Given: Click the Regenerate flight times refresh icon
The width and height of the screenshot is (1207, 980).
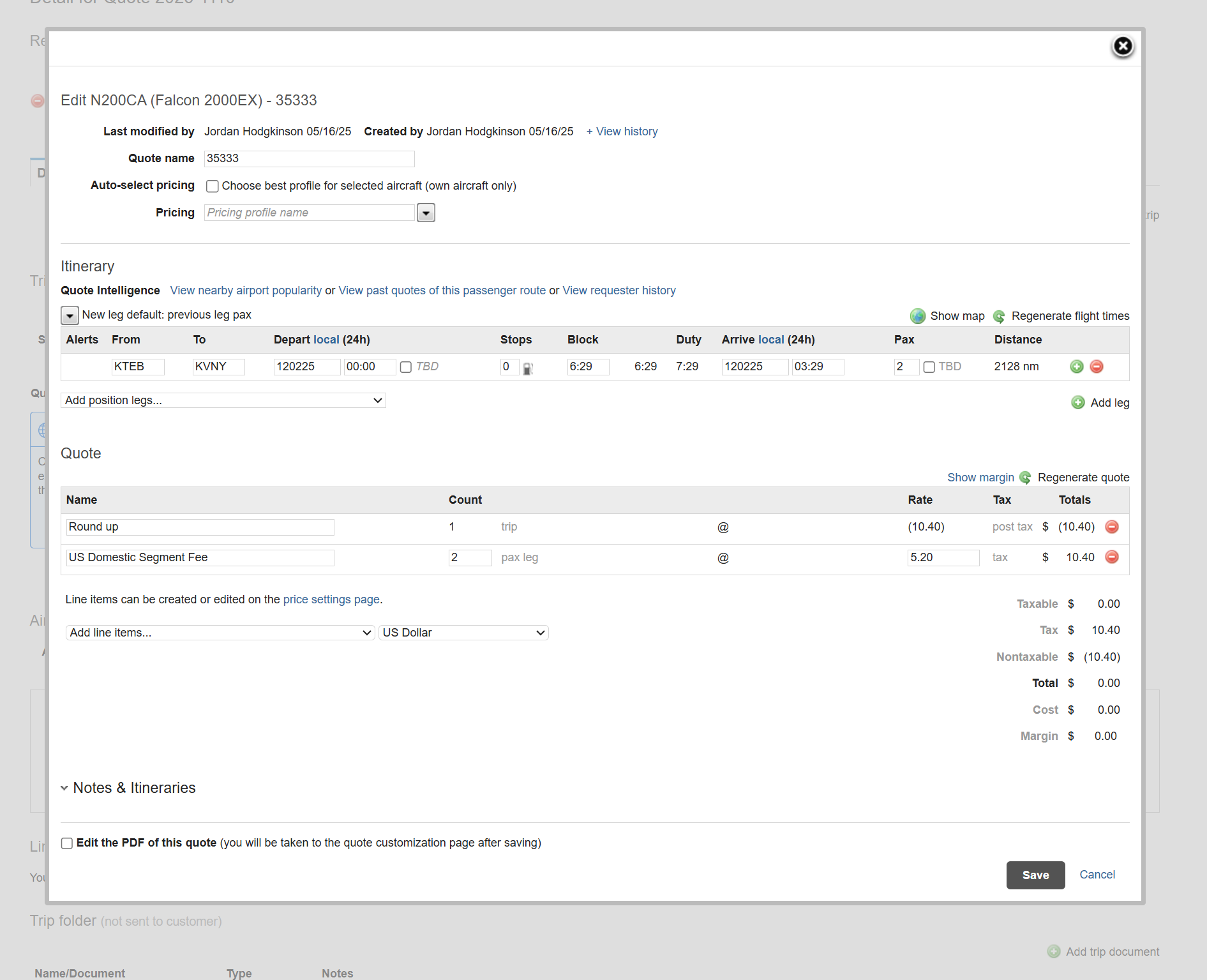Looking at the screenshot, I should click(999, 317).
